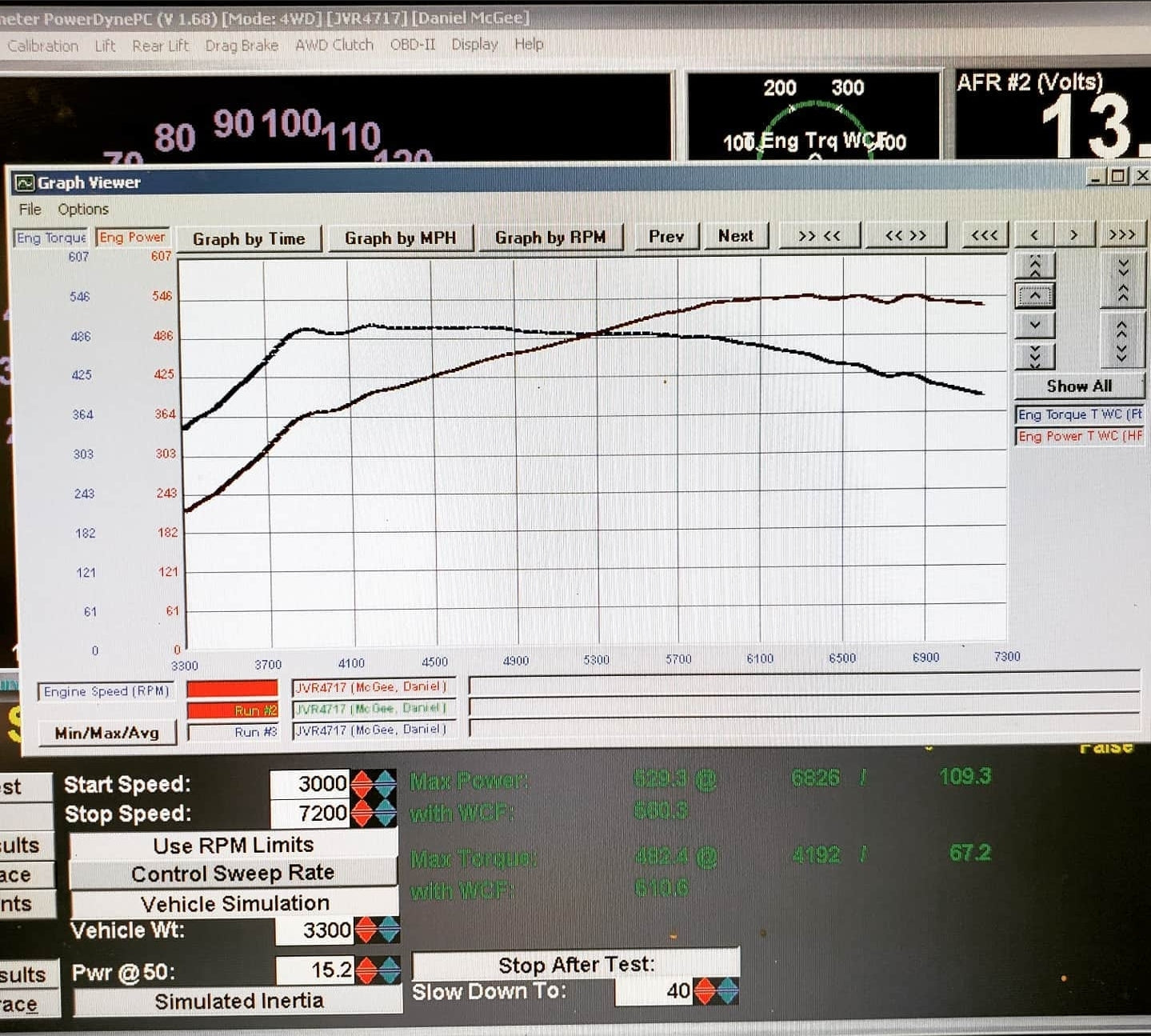Switch to the Eng Power tab
Screen dimensions: 1151x1036
tap(132, 237)
